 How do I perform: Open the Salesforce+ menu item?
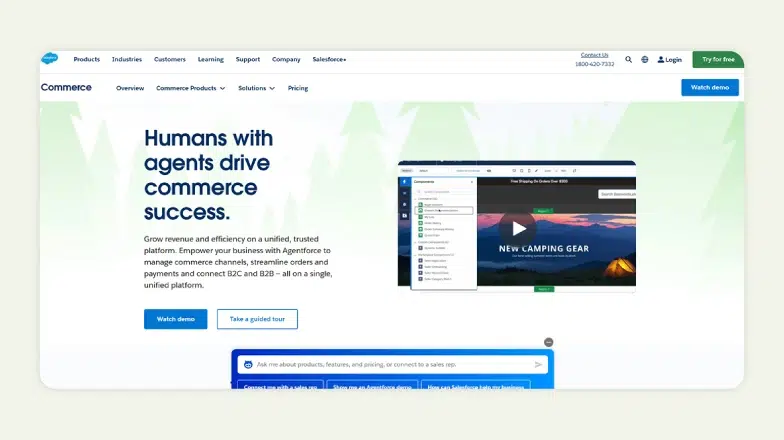coord(329,59)
